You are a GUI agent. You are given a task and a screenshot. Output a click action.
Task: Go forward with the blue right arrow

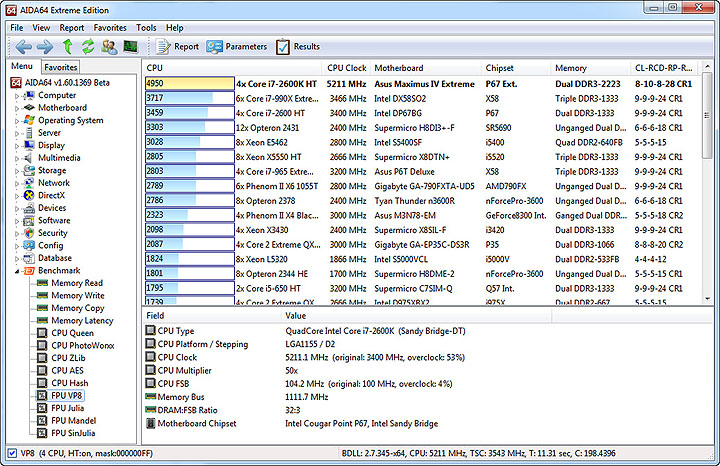click(x=45, y=46)
